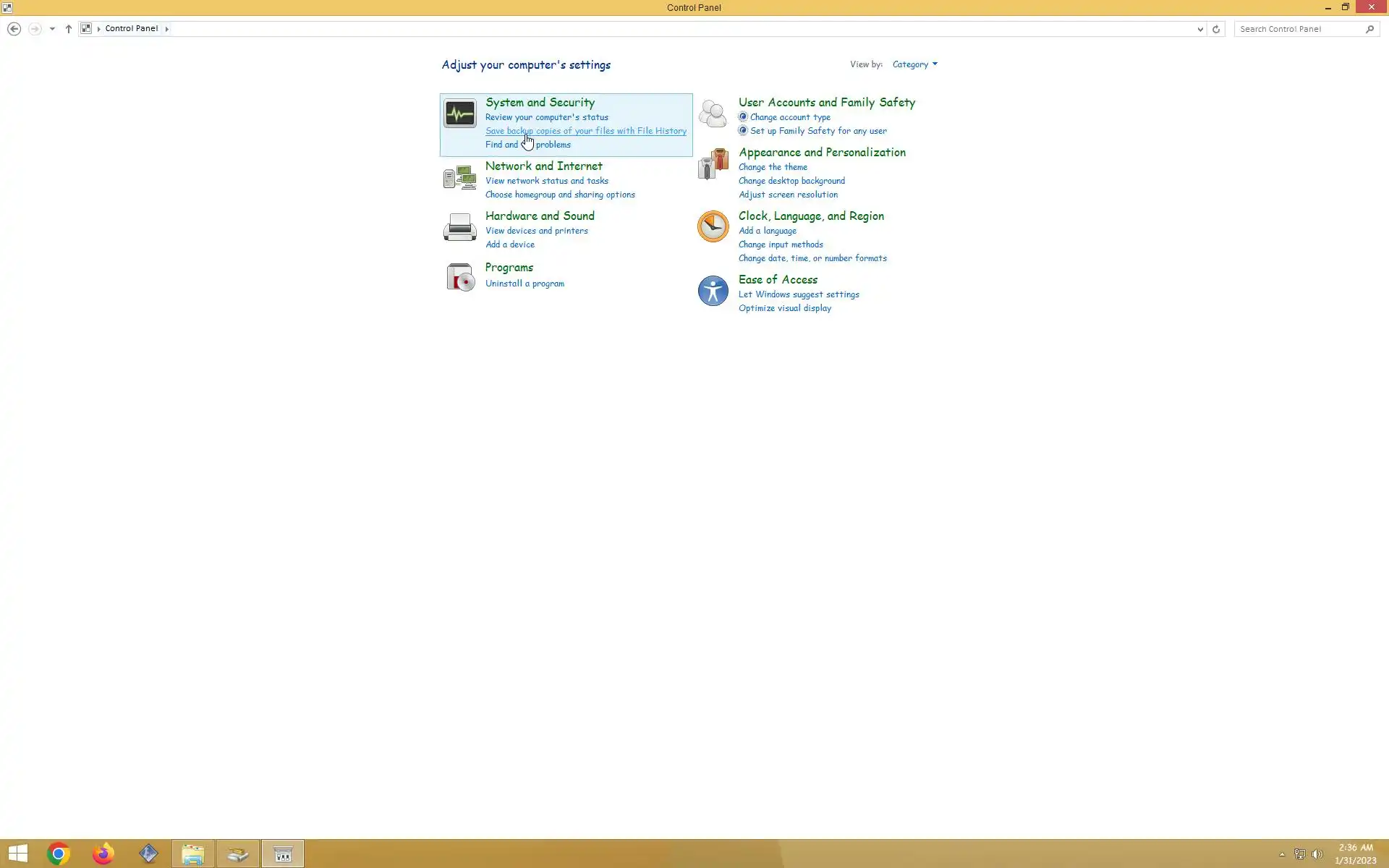Click Uninstall a program link
1389x868 pixels.
click(524, 284)
